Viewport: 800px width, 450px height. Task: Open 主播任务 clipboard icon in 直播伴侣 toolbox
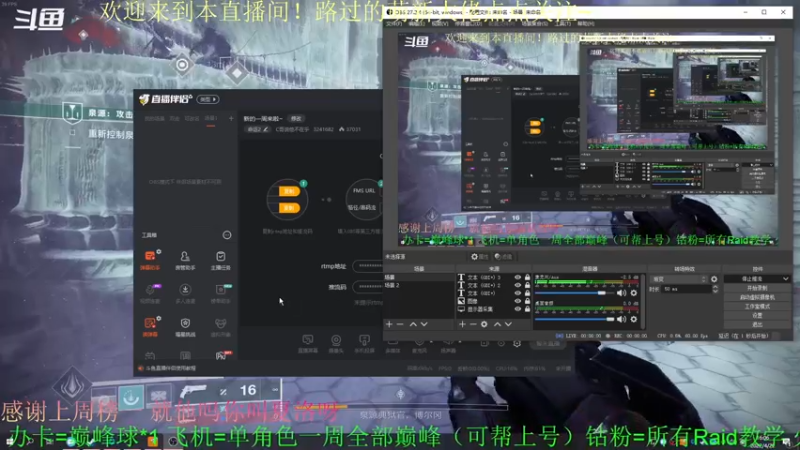click(x=220, y=260)
